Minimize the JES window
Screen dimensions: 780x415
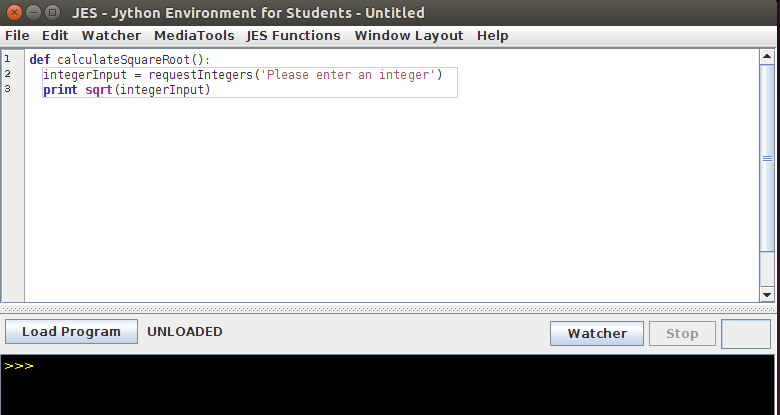tap(33, 13)
